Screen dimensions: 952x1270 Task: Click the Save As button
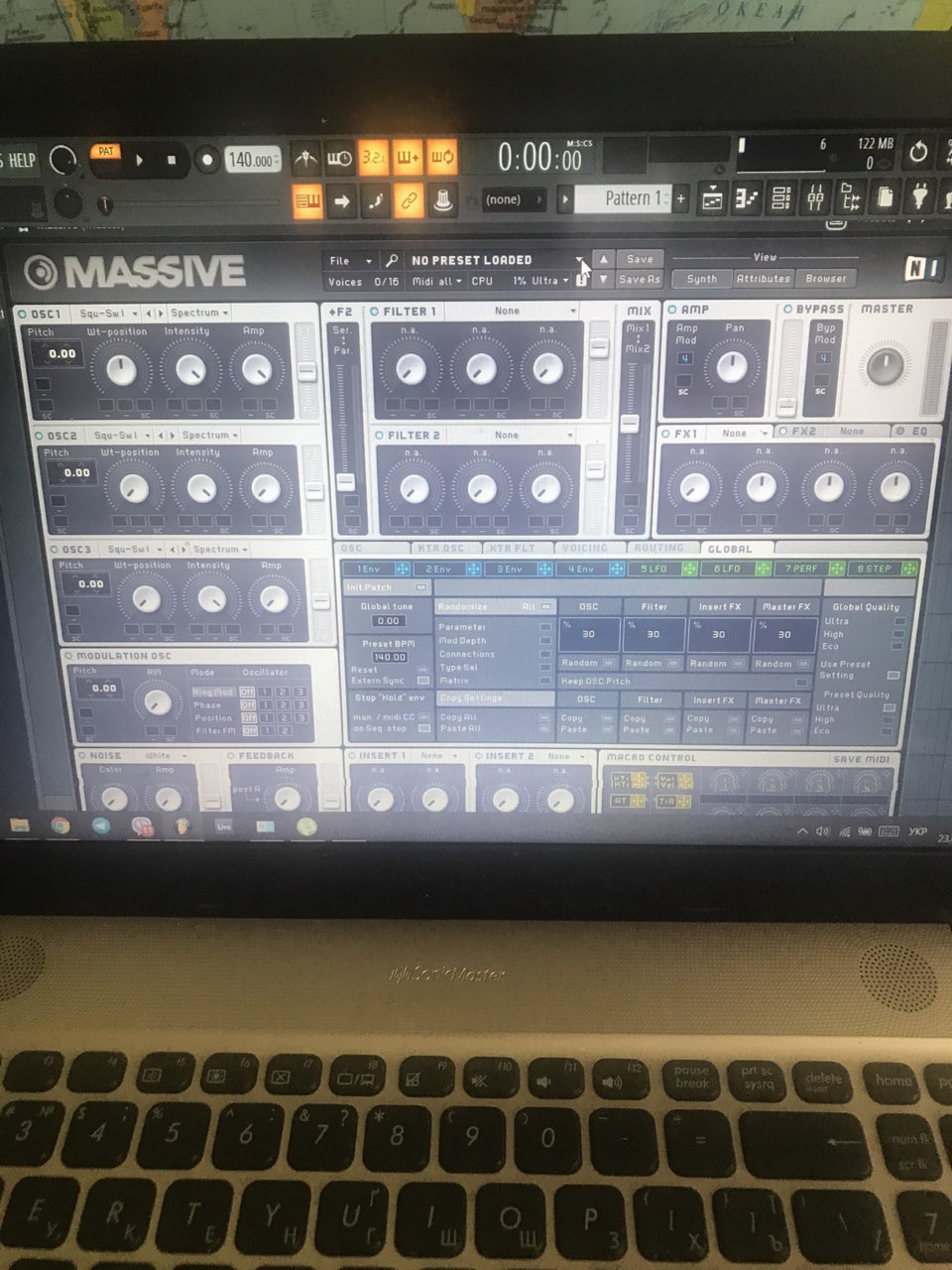click(x=640, y=280)
